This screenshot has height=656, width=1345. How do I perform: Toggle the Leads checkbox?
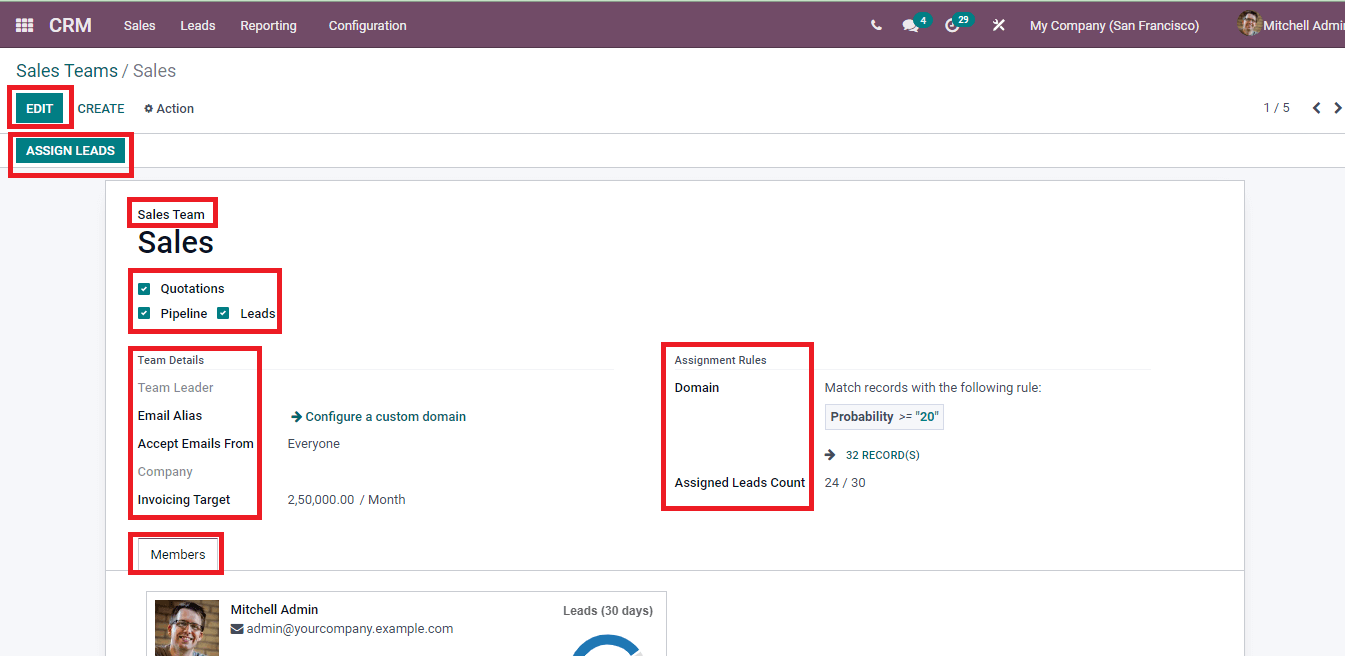coord(224,314)
